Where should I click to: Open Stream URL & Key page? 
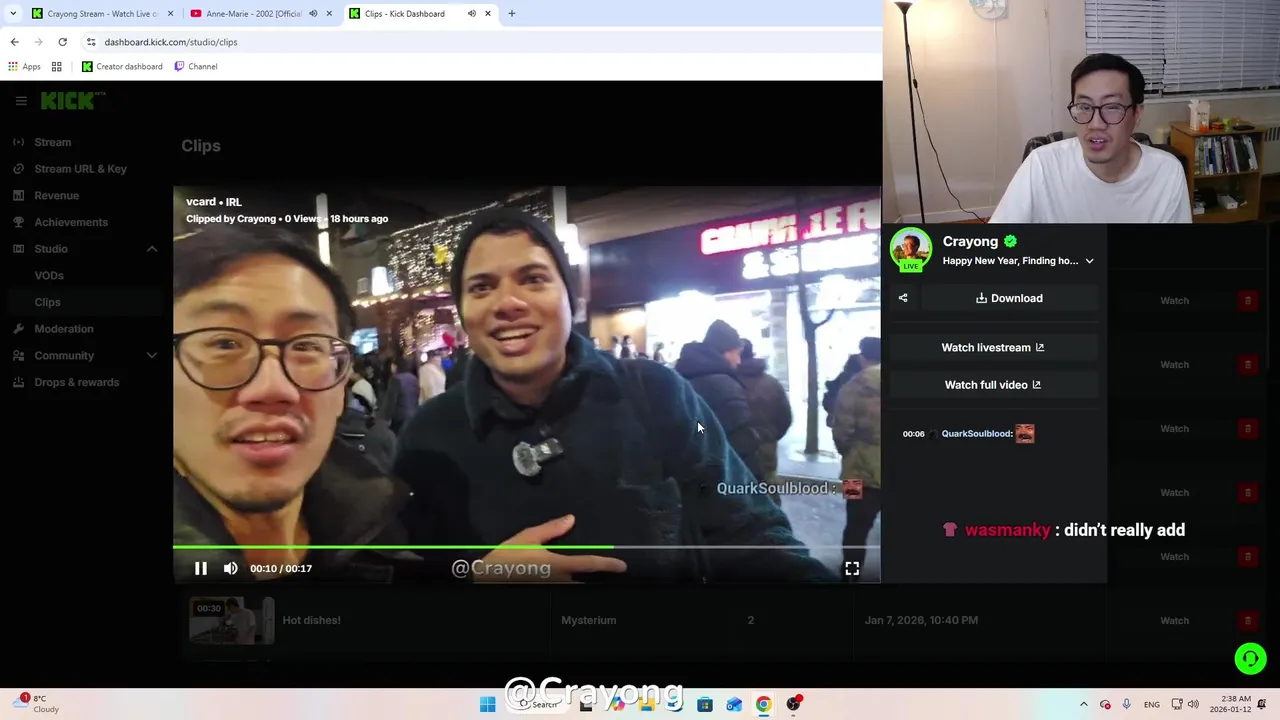click(x=80, y=169)
